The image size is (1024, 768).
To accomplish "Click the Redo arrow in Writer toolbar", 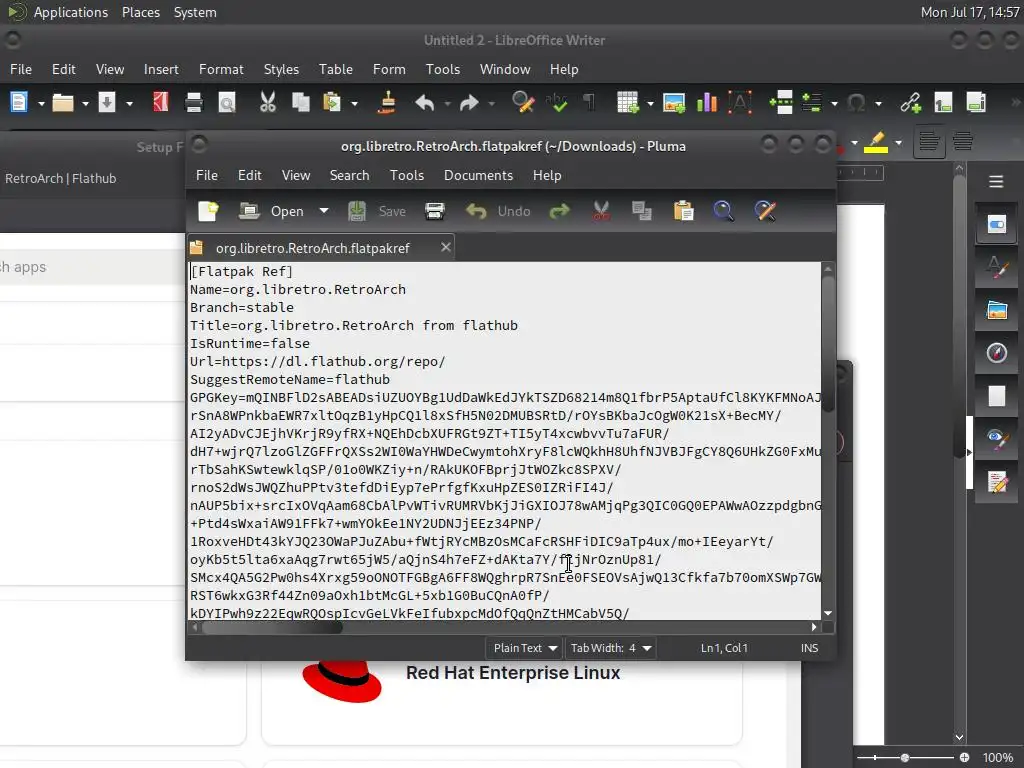I will tap(469, 103).
